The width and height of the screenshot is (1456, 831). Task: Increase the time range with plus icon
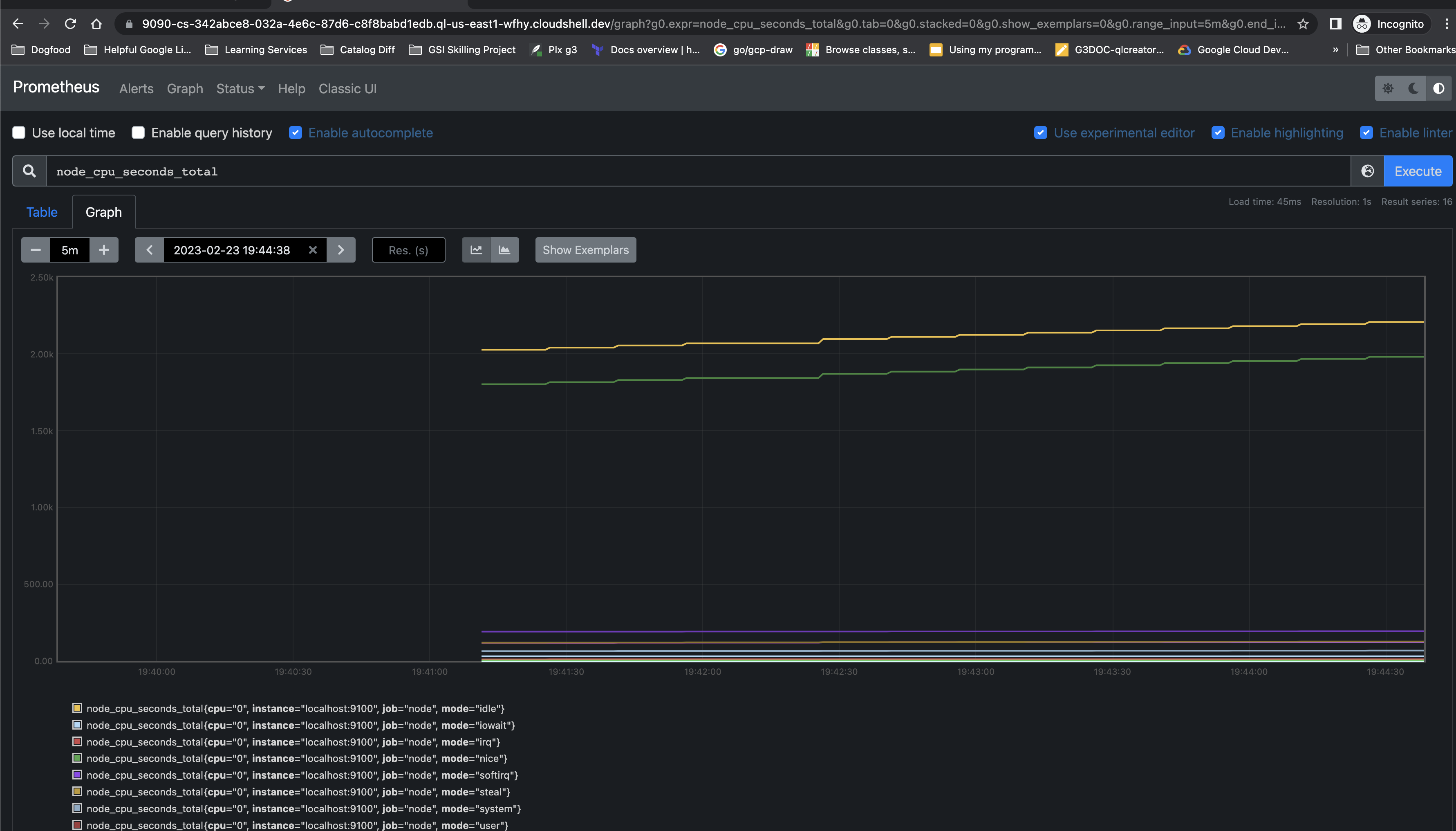coord(104,250)
